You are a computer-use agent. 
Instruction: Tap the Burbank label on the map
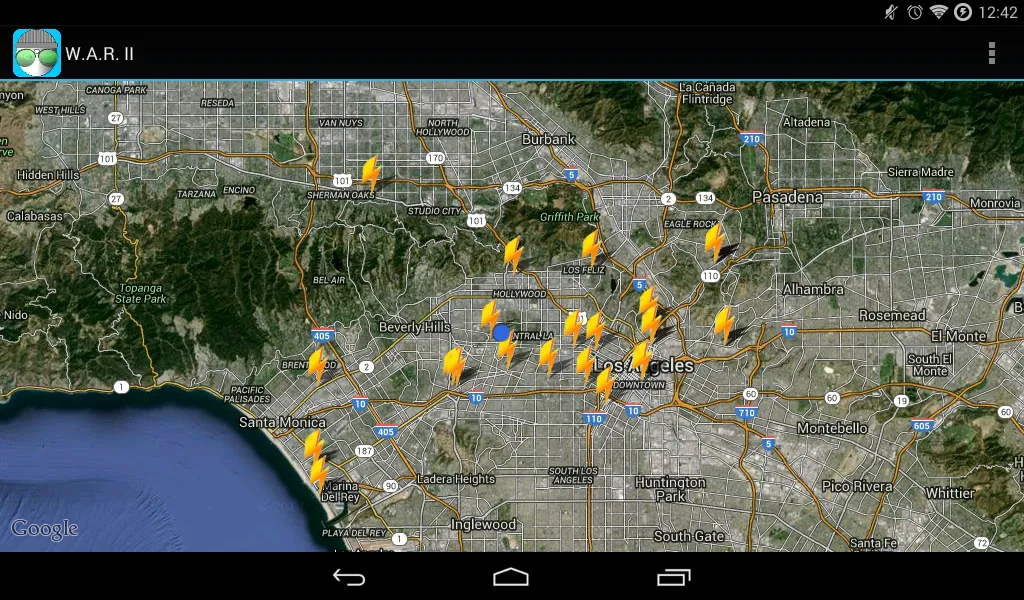pyautogui.click(x=549, y=139)
